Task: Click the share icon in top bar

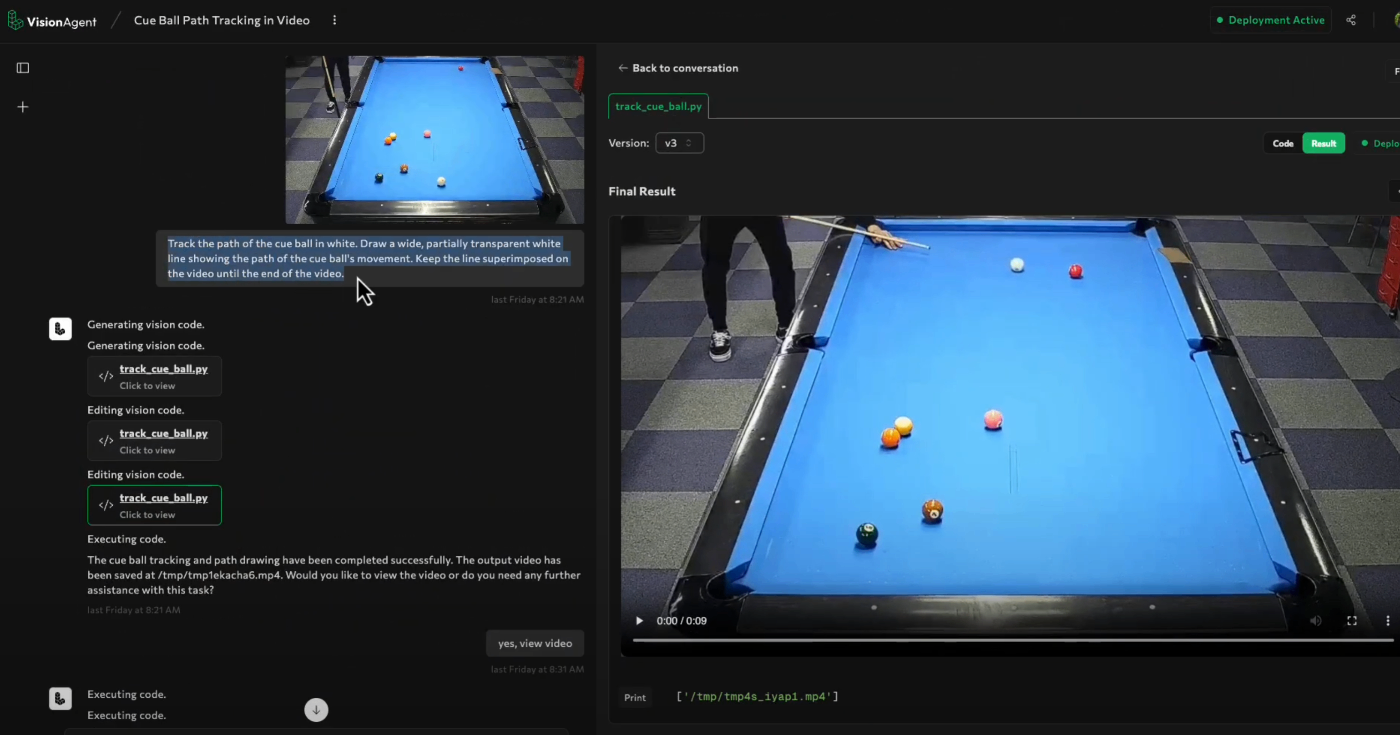Action: [1351, 20]
